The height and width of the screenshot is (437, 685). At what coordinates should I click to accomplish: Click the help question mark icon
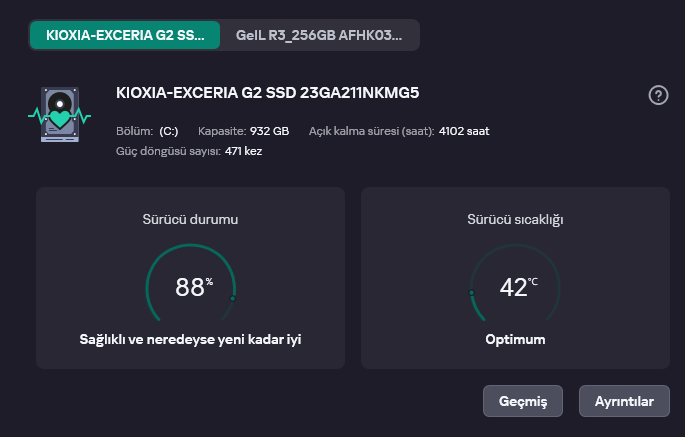point(658,95)
